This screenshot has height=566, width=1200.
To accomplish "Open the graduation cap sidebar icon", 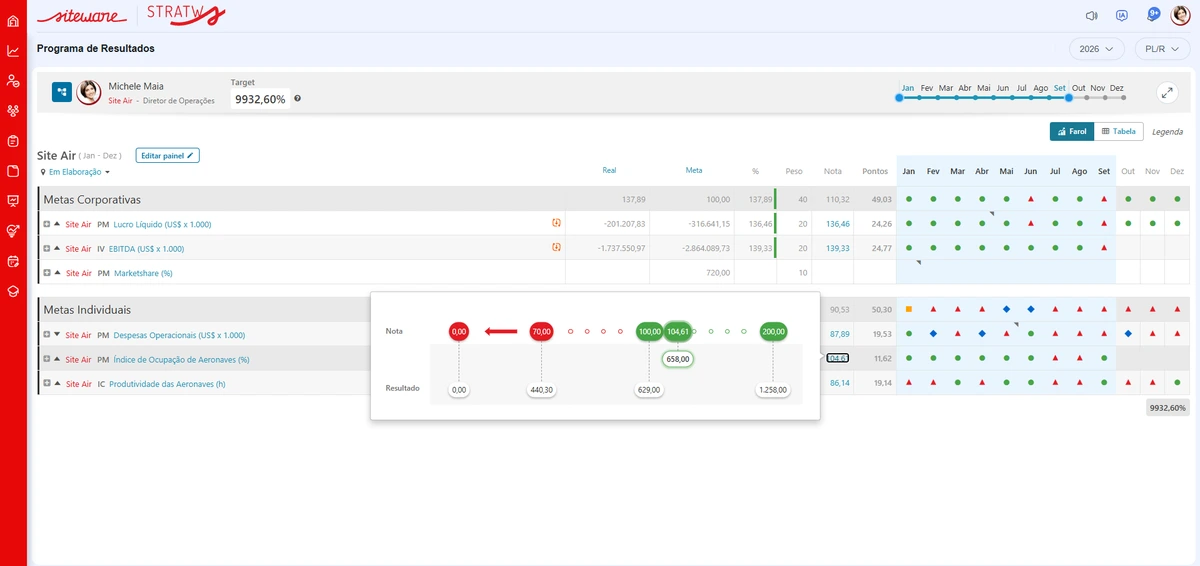I will click(x=13, y=291).
